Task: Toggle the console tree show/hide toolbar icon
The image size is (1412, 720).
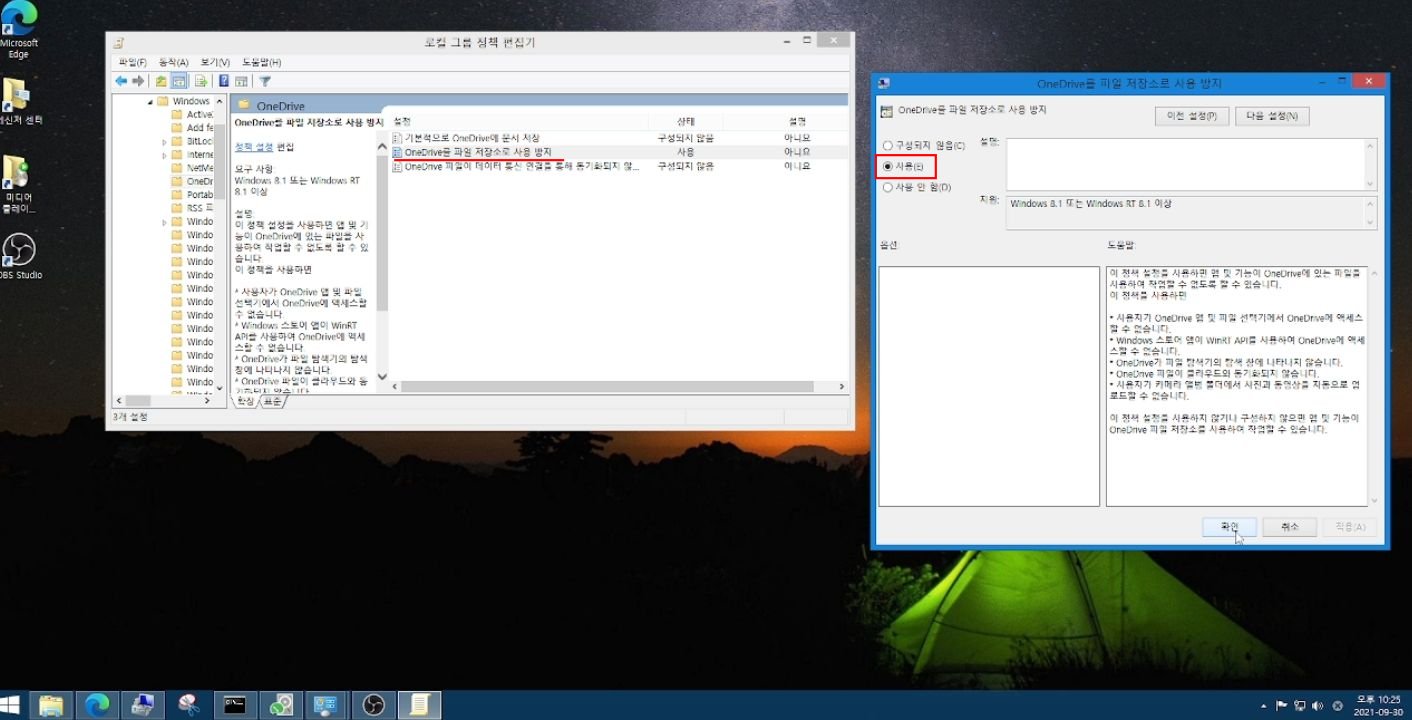Action: (180, 81)
